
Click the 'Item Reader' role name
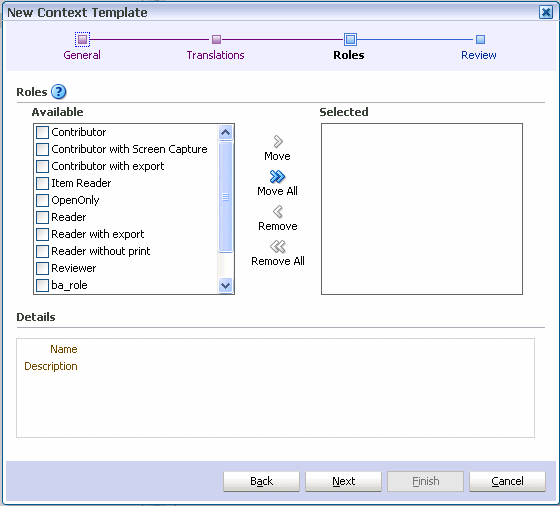click(x=81, y=183)
